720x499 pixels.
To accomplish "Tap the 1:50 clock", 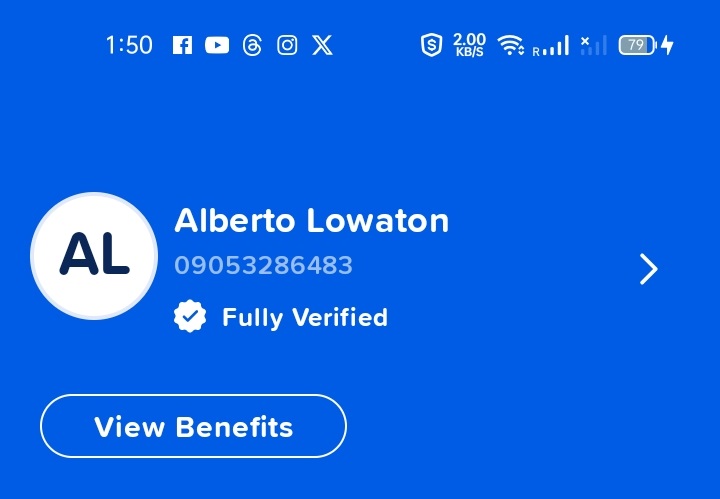I will 129,45.
